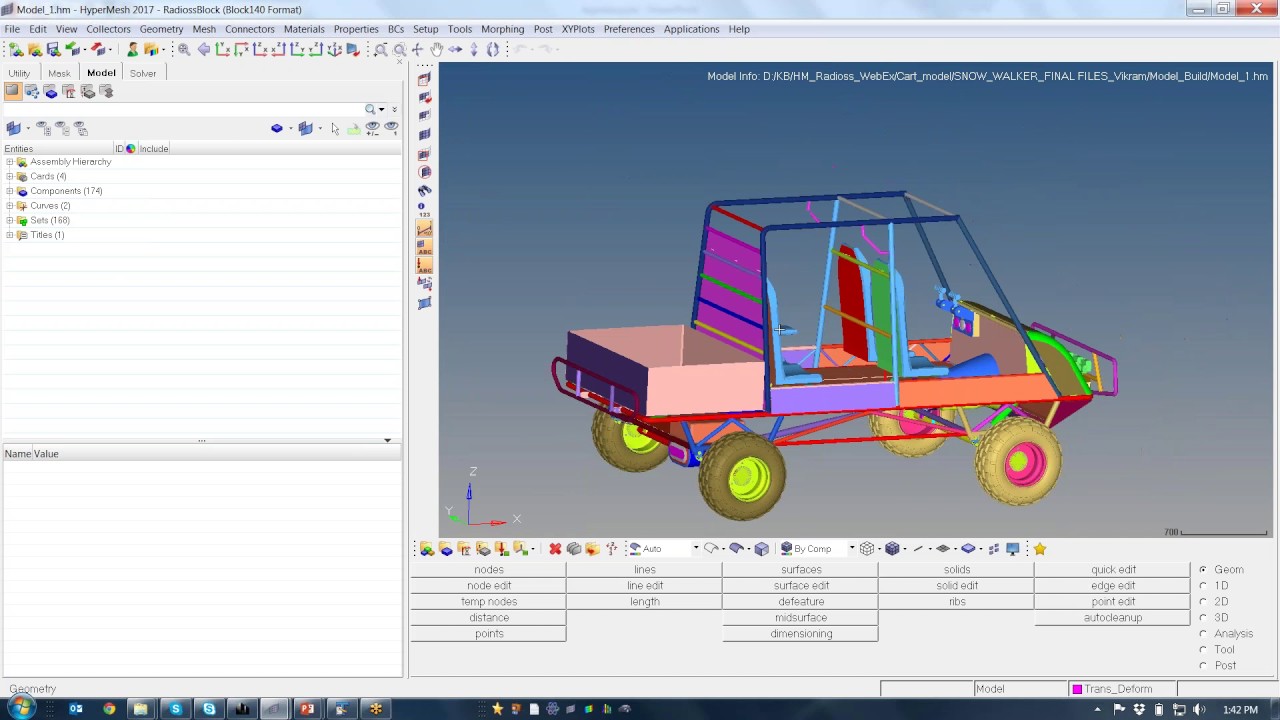Viewport: 1280px width, 720px height.
Task: Open the midsurface panel
Action: pyautogui.click(x=801, y=618)
